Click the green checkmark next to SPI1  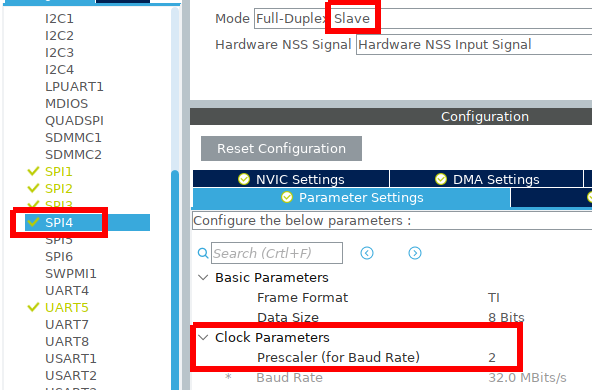click(x=33, y=171)
